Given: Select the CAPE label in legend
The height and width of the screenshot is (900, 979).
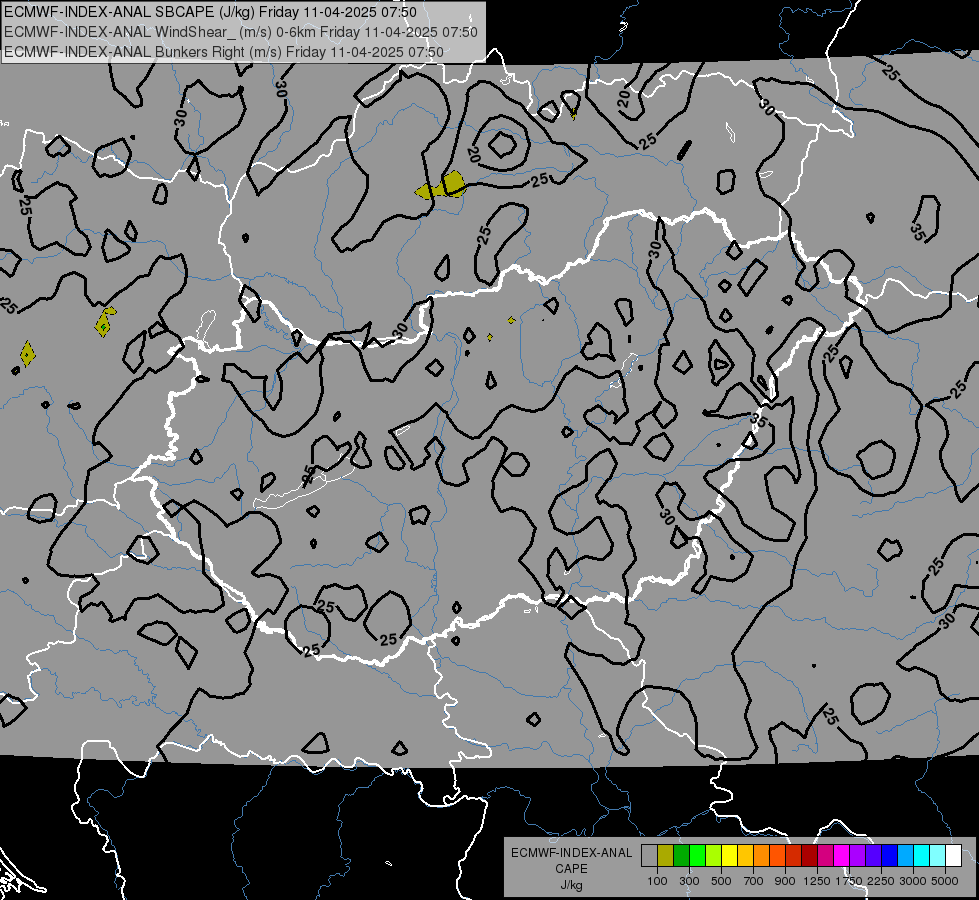Looking at the screenshot, I should click(x=571, y=869).
